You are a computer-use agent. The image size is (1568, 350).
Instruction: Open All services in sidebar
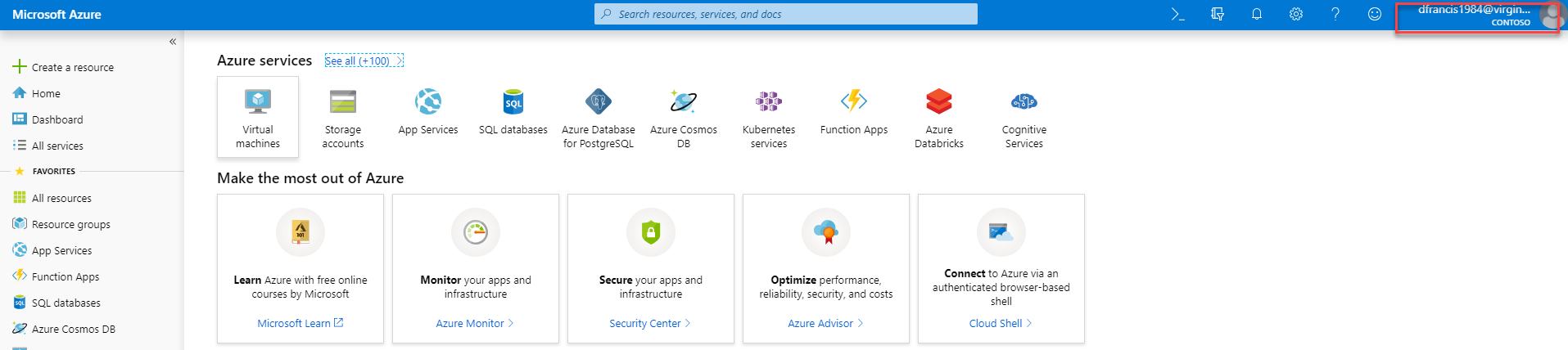pyautogui.click(x=48, y=146)
